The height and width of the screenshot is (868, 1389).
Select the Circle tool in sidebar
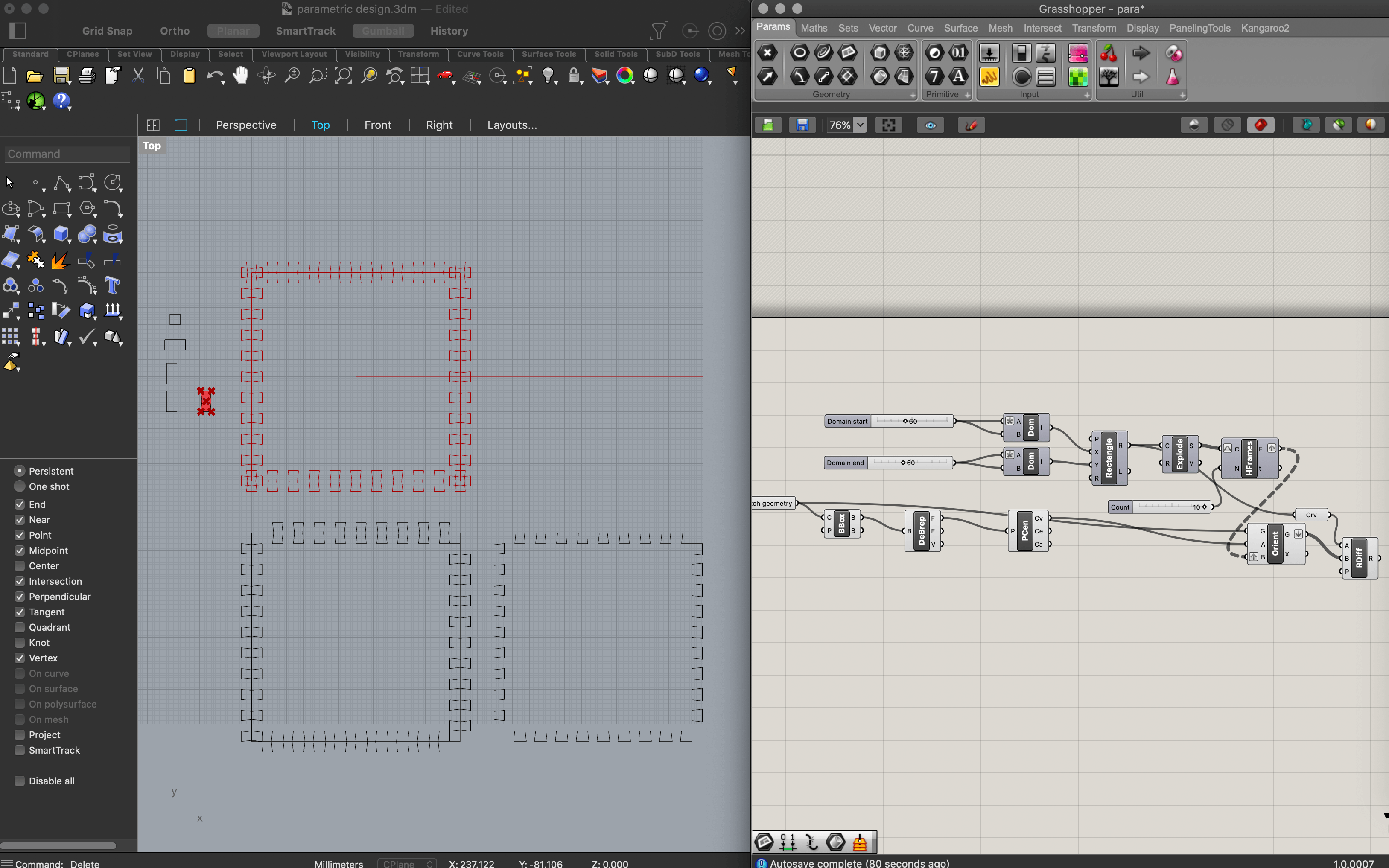click(x=113, y=183)
